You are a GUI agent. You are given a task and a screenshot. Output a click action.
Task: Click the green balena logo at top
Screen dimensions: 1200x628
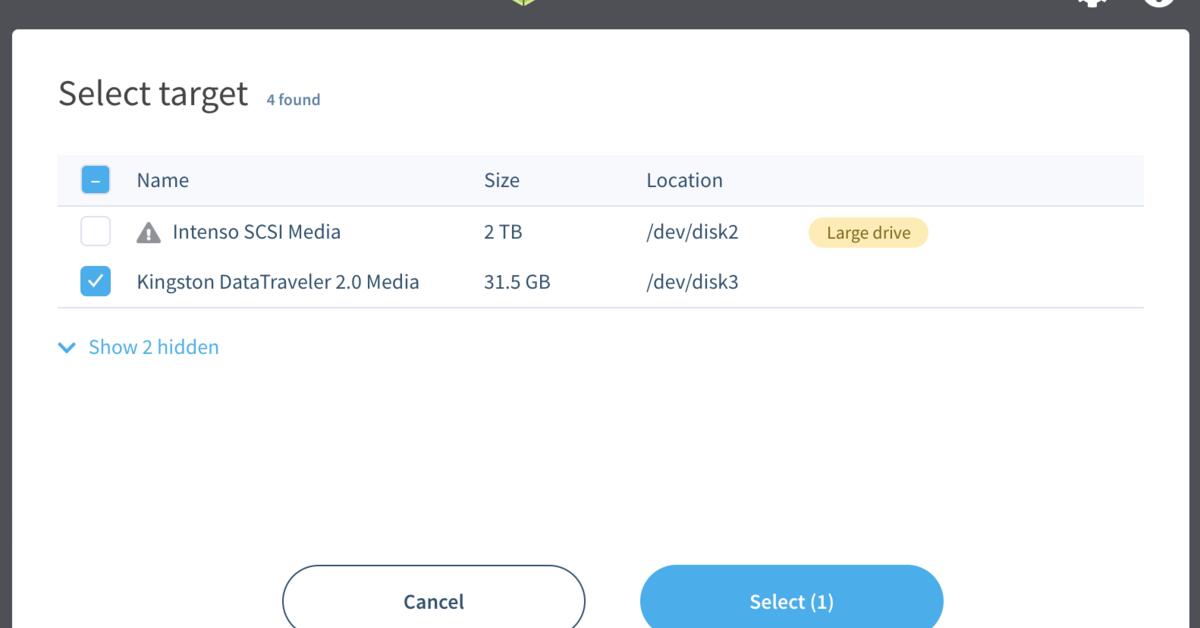click(523, 3)
